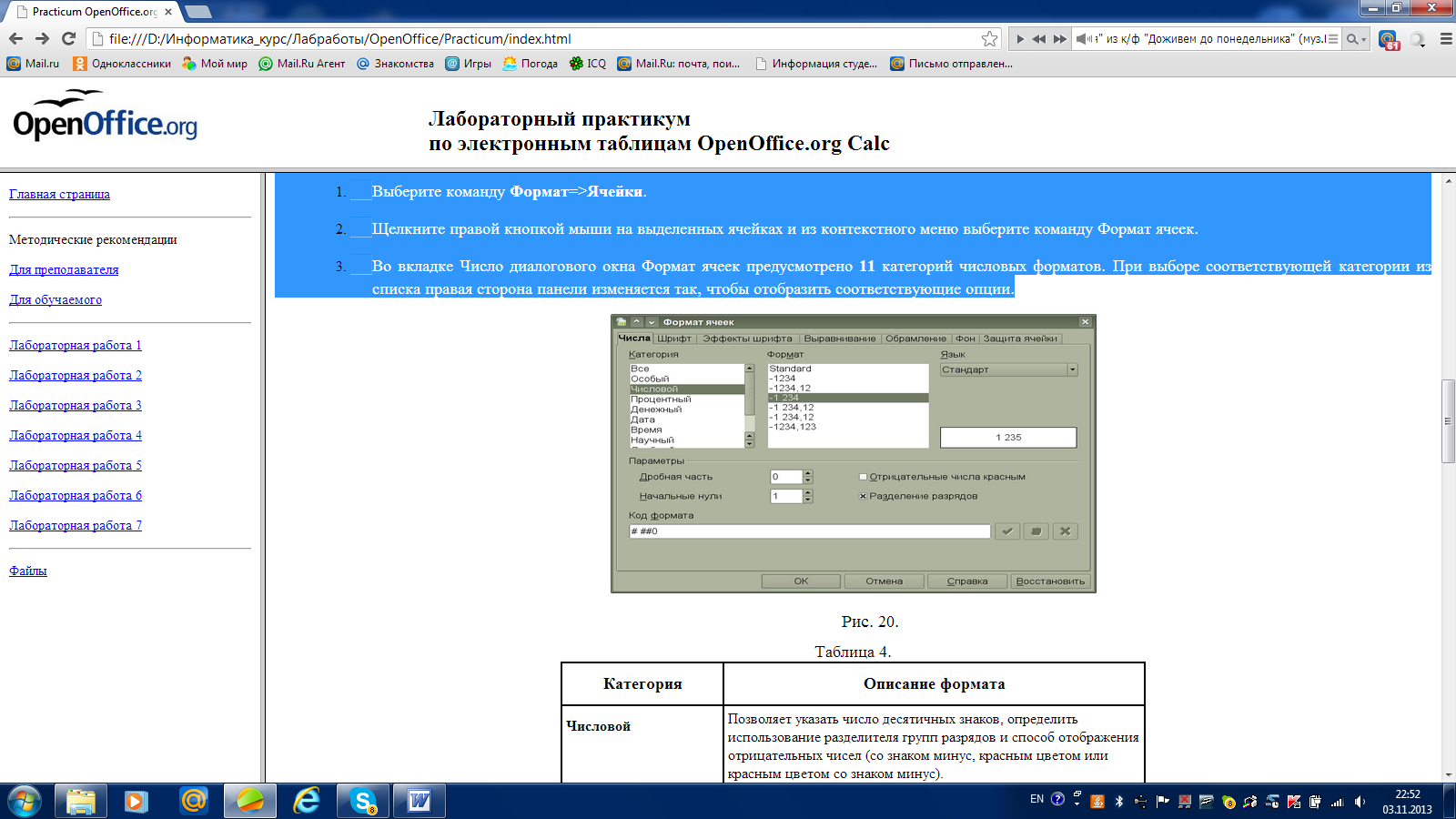The image size is (1456, 819).
Task: Open the Знакомства bookmark
Action: click(x=395, y=64)
